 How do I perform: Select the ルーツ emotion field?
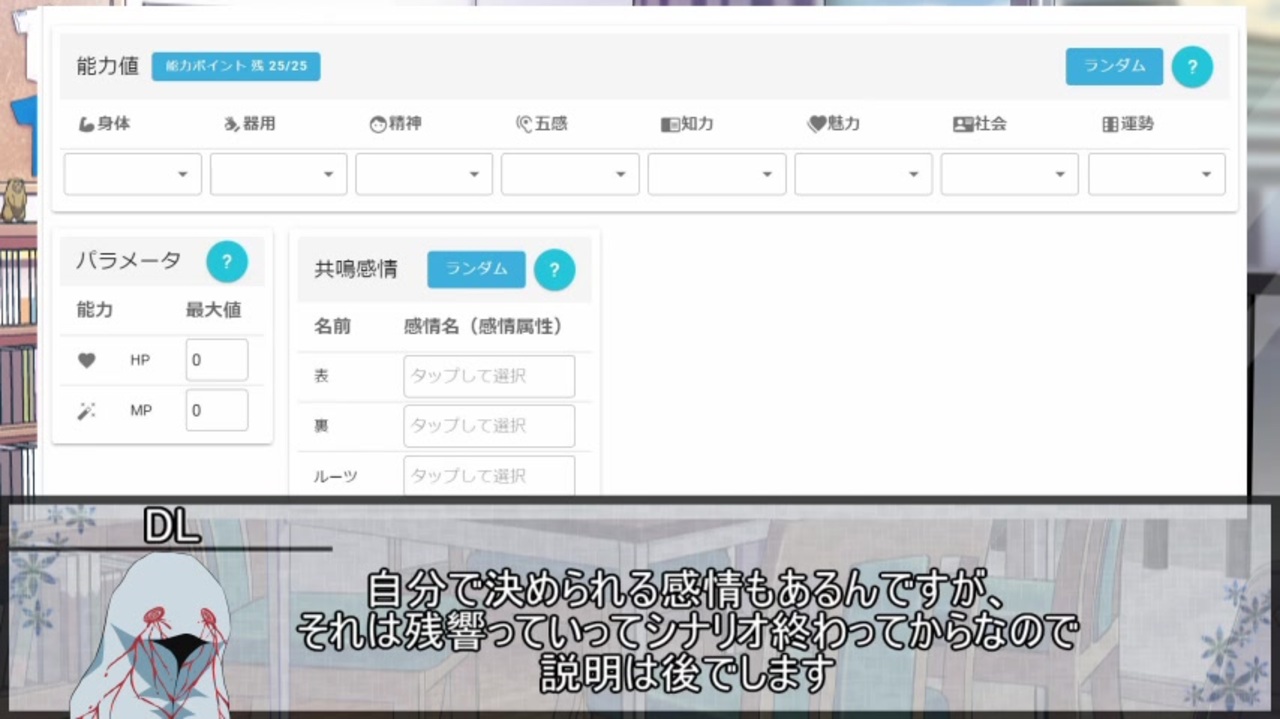click(489, 476)
